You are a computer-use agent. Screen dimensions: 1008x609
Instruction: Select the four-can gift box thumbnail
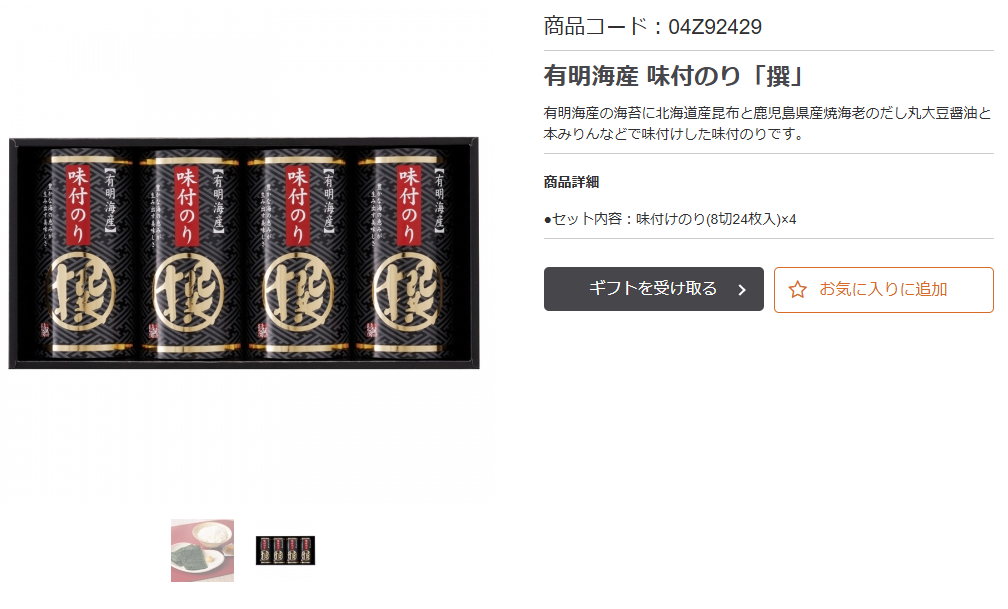pos(285,550)
